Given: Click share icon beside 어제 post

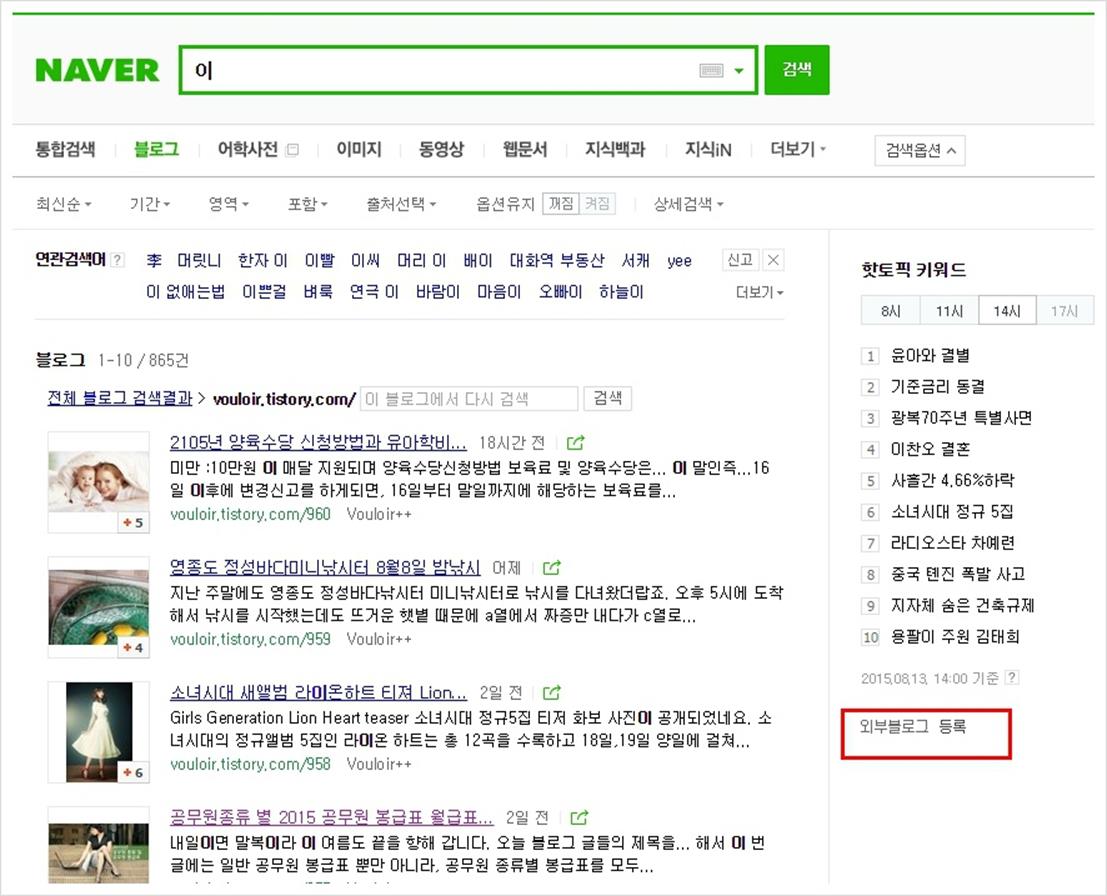Looking at the screenshot, I should 551,568.
